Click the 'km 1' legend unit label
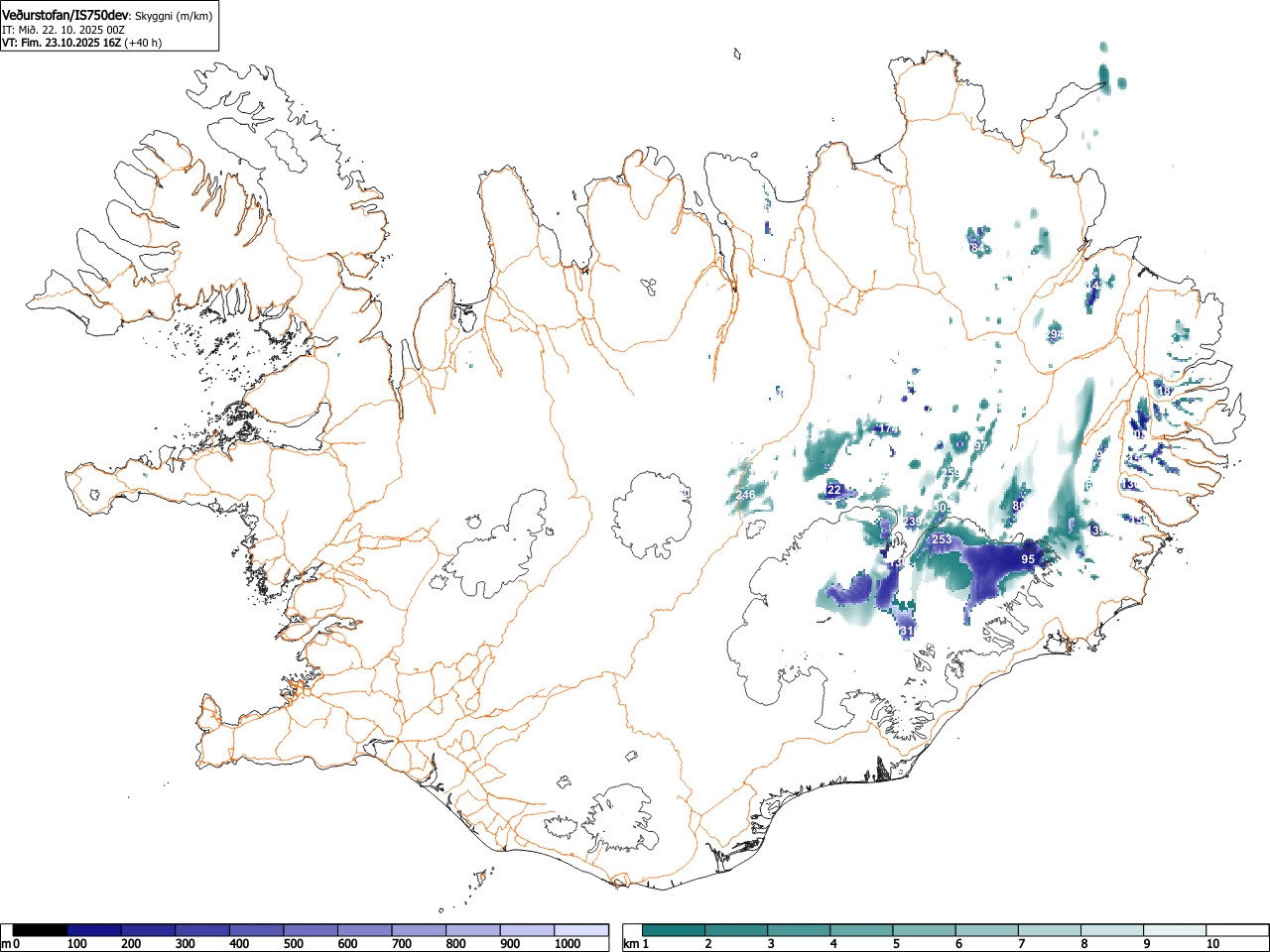The image size is (1270, 952). point(636,944)
